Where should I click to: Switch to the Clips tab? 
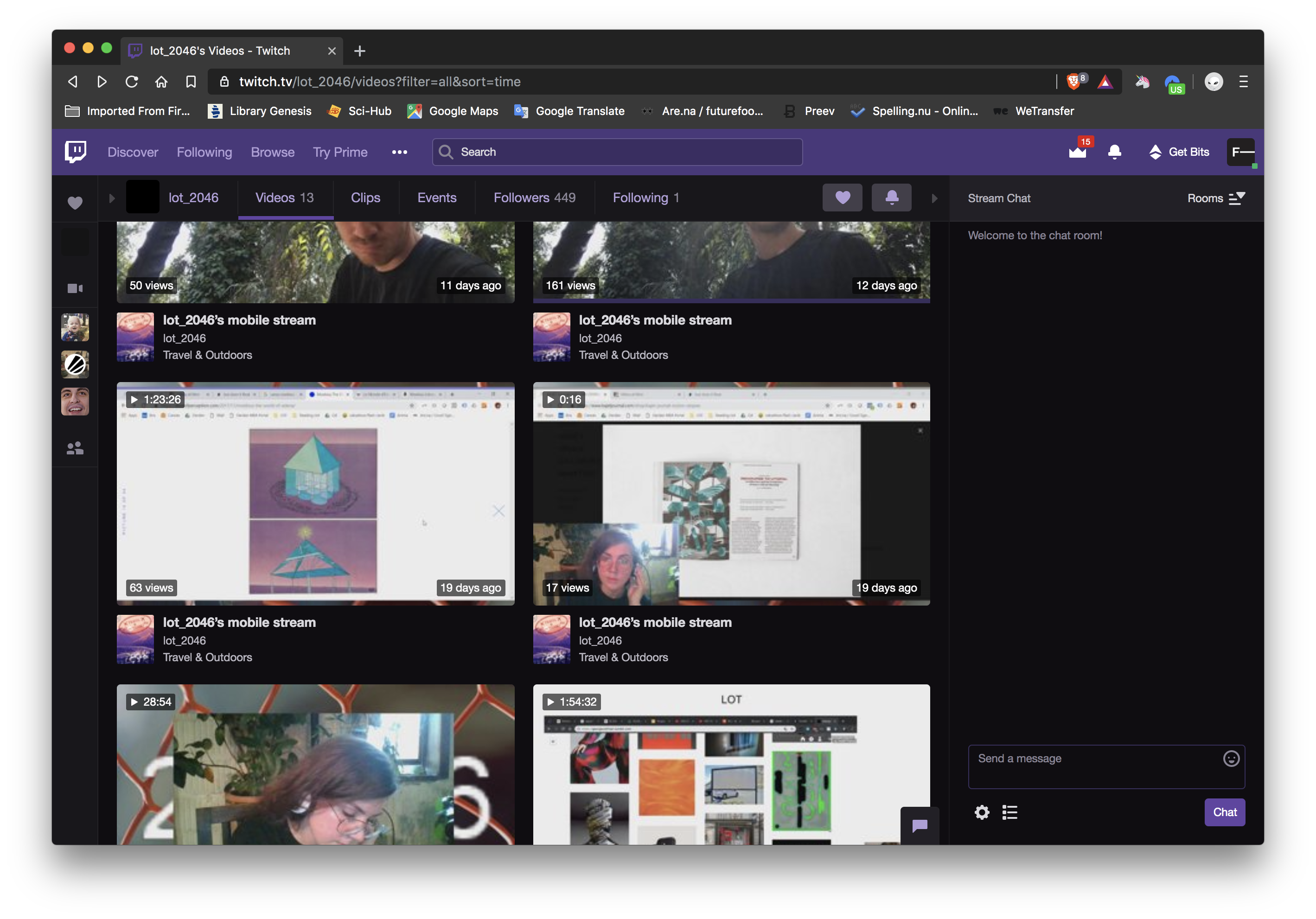click(365, 198)
